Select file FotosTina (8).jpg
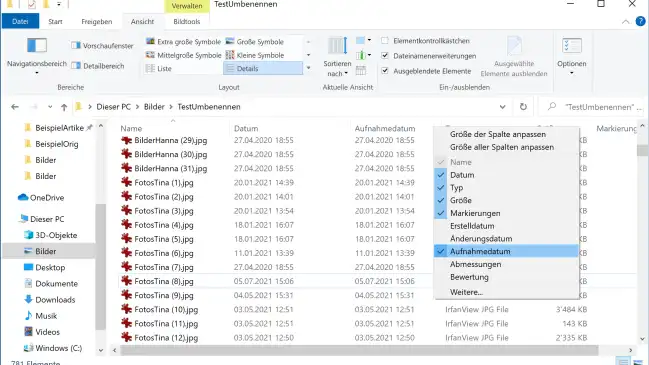The image size is (649, 365). [163, 281]
